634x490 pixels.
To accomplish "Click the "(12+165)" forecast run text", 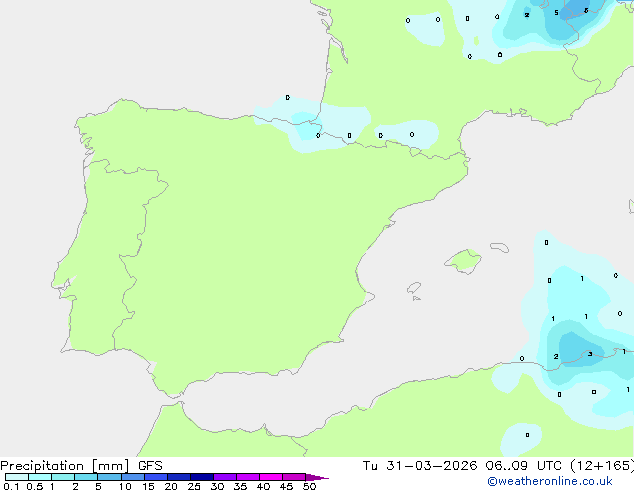I will tap(602, 466).
